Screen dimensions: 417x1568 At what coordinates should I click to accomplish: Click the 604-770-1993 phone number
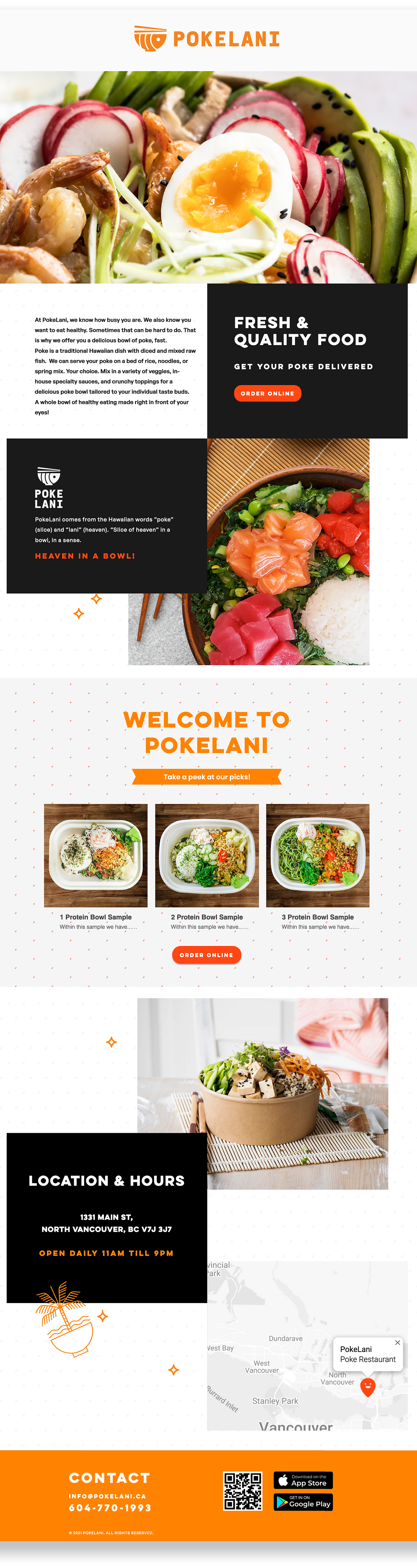pos(110,1508)
